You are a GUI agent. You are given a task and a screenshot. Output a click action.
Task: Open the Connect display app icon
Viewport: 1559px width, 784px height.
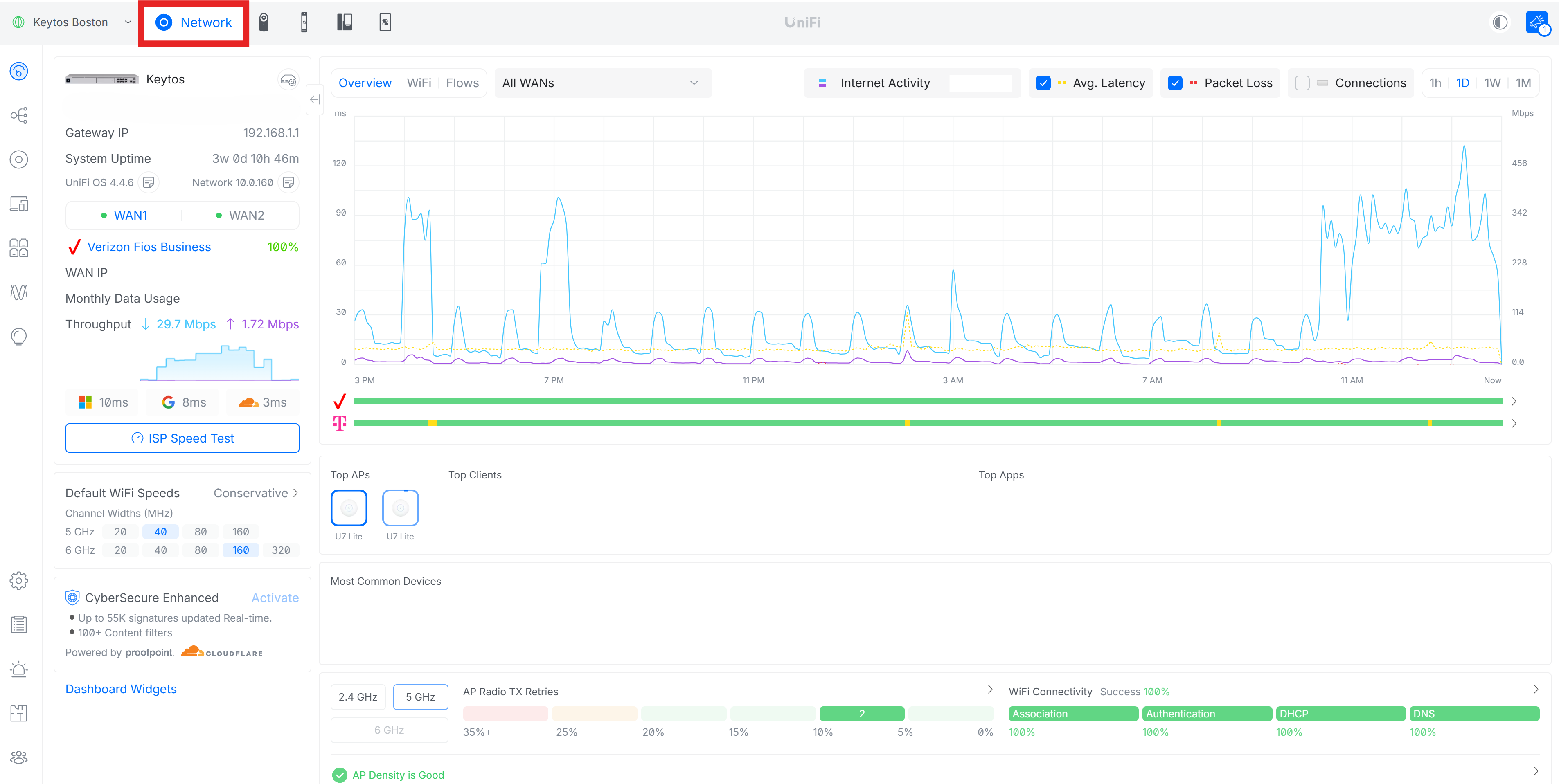[385, 22]
